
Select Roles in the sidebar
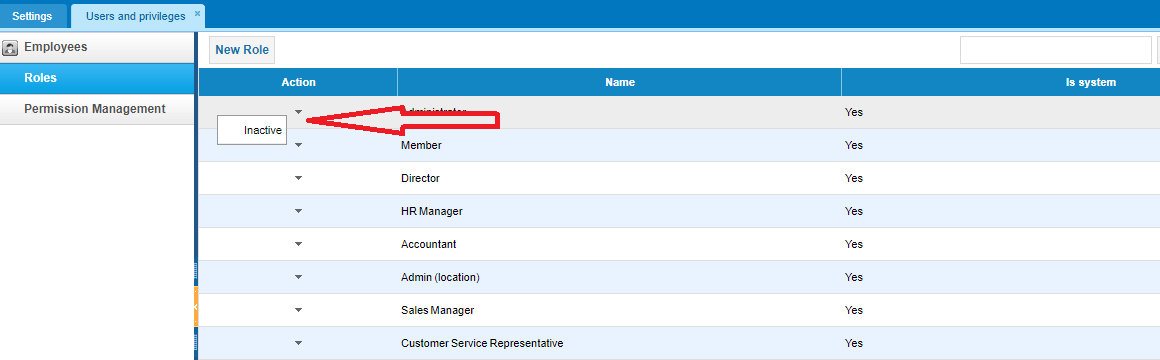(x=98, y=78)
